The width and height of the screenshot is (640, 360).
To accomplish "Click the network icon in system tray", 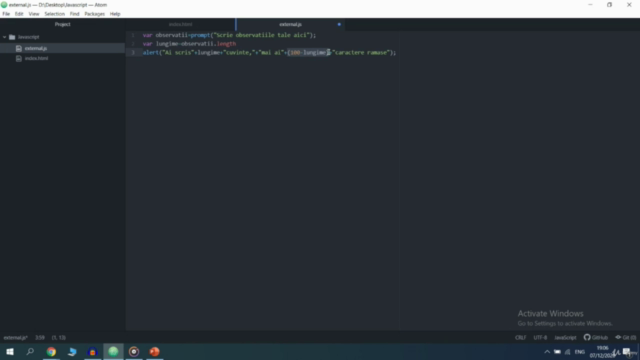I will [x=567, y=352].
